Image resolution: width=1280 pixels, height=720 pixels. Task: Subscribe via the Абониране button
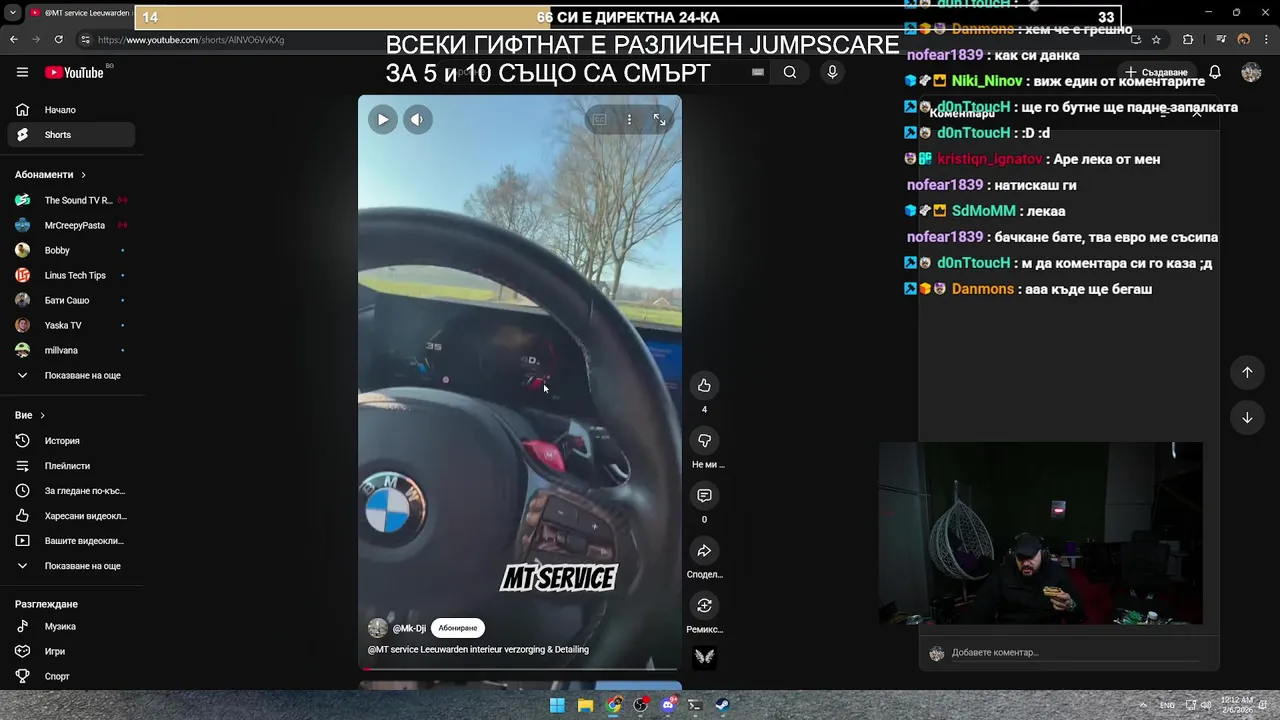[x=458, y=628]
